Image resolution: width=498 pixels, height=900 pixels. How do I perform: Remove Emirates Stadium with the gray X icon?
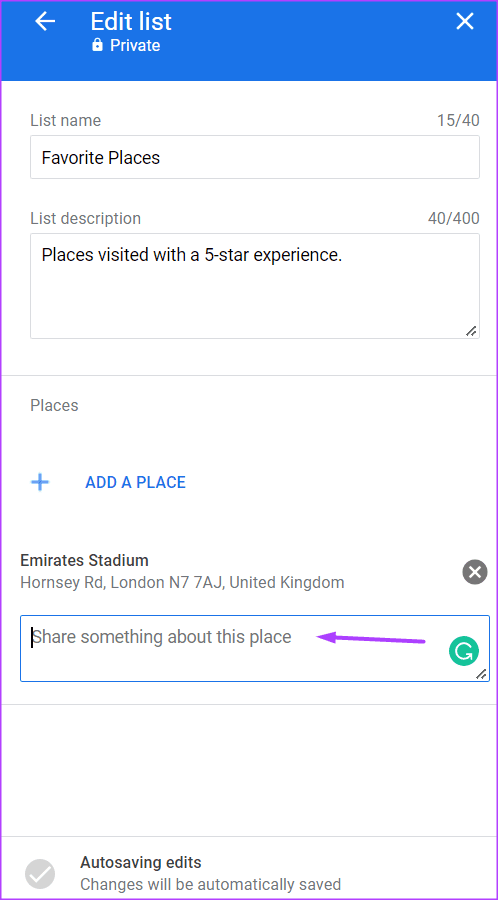474,572
